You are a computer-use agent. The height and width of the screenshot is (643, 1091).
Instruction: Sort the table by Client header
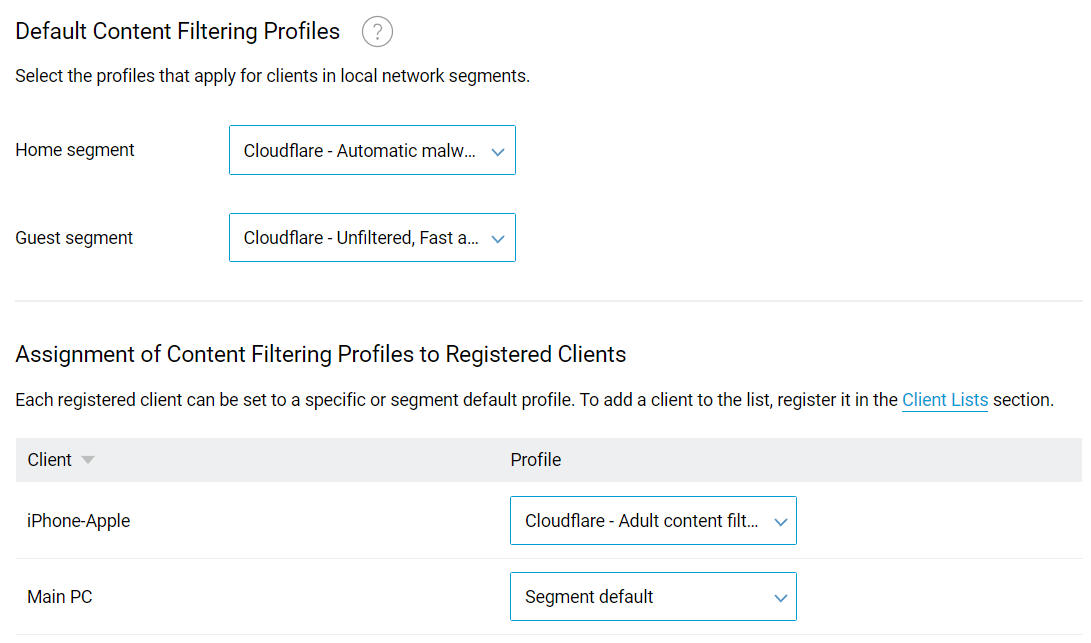(49, 460)
